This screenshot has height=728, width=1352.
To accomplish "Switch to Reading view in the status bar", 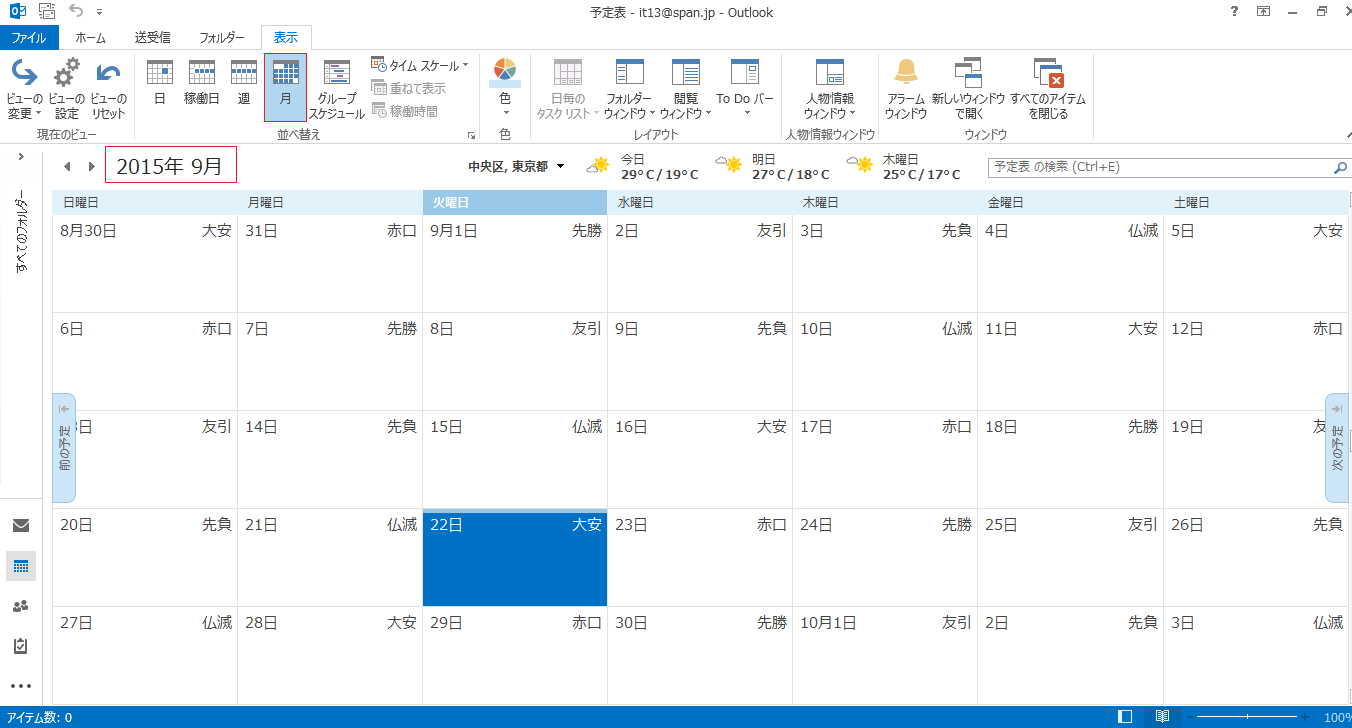I will click(x=1162, y=717).
